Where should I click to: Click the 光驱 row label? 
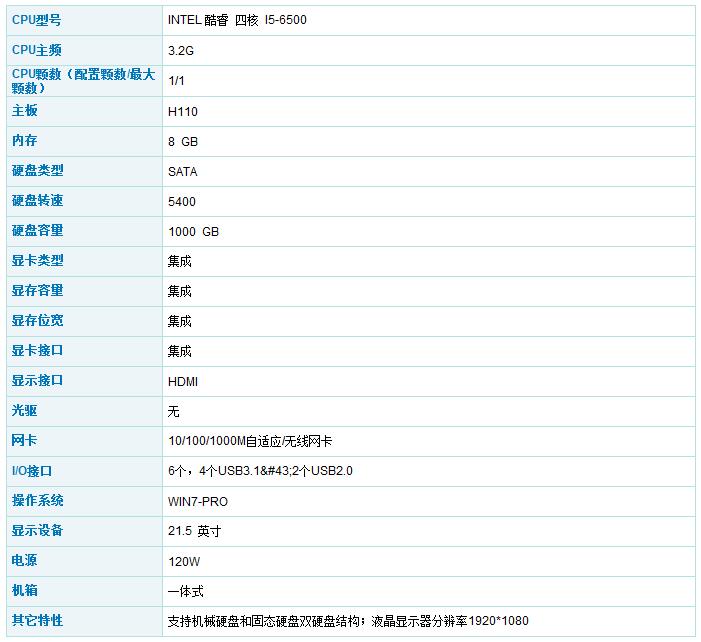click(25, 411)
